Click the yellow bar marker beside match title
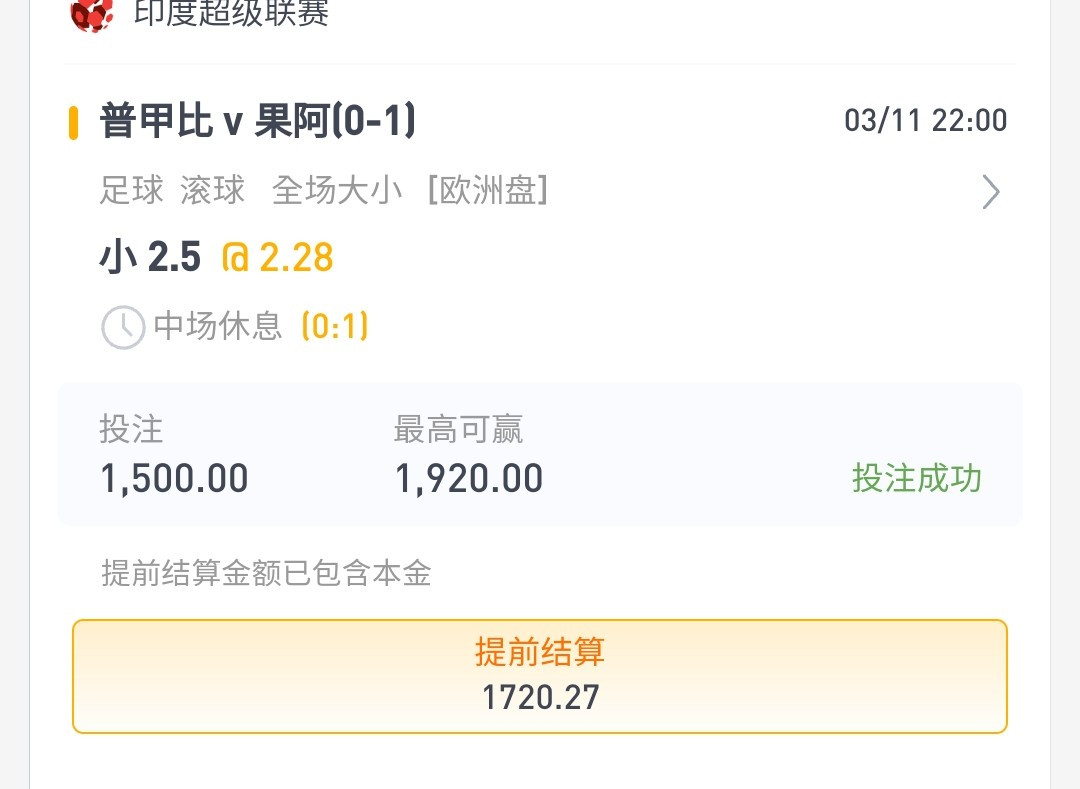Screen dimensions: 1080x789 74,123
